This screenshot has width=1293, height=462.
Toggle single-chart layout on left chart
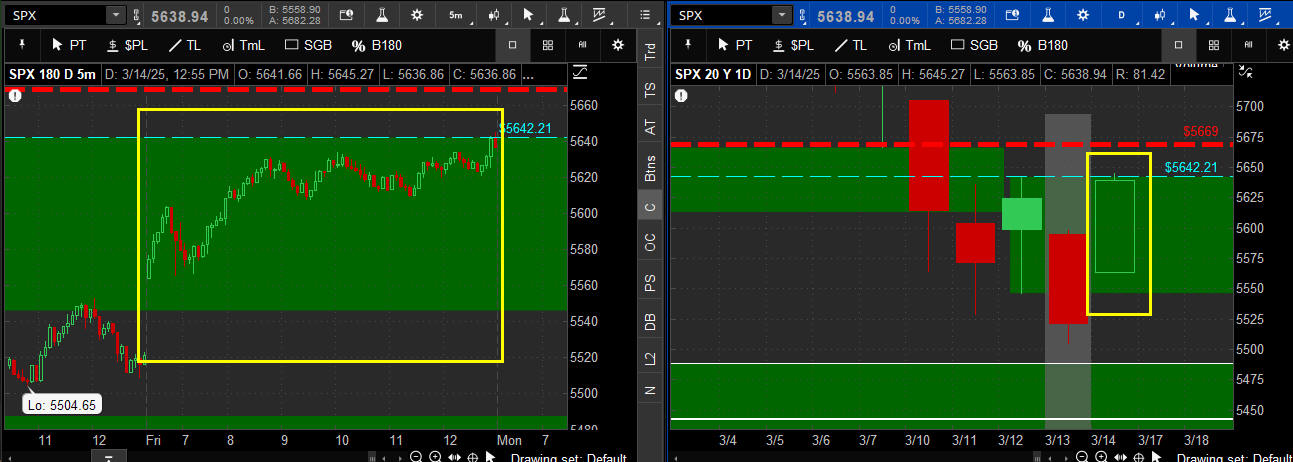pos(512,45)
